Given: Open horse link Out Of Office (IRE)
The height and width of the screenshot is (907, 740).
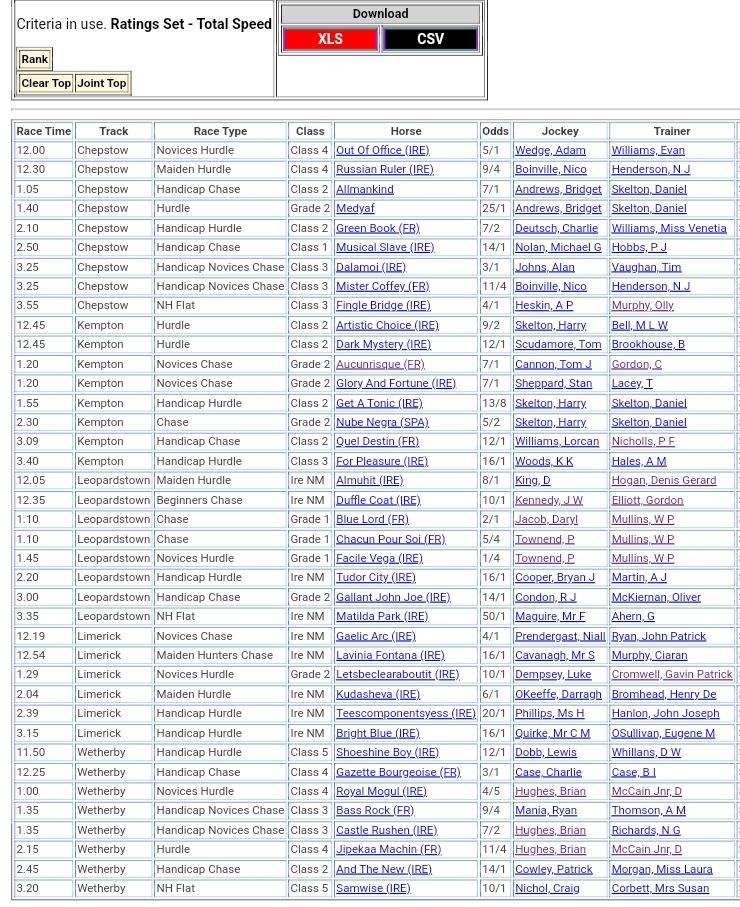Looking at the screenshot, I should click(x=382, y=150).
